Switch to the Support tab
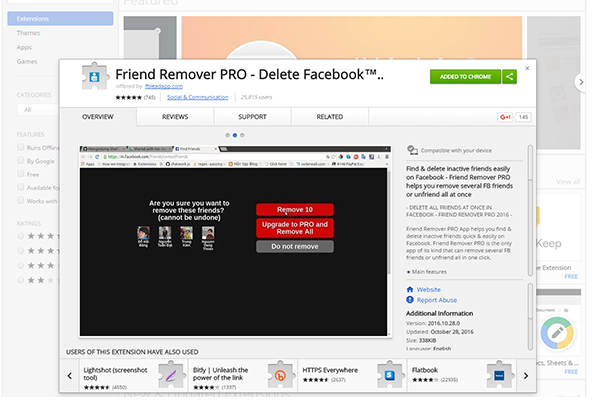This screenshot has height=400, width=600. [x=252, y=117]
